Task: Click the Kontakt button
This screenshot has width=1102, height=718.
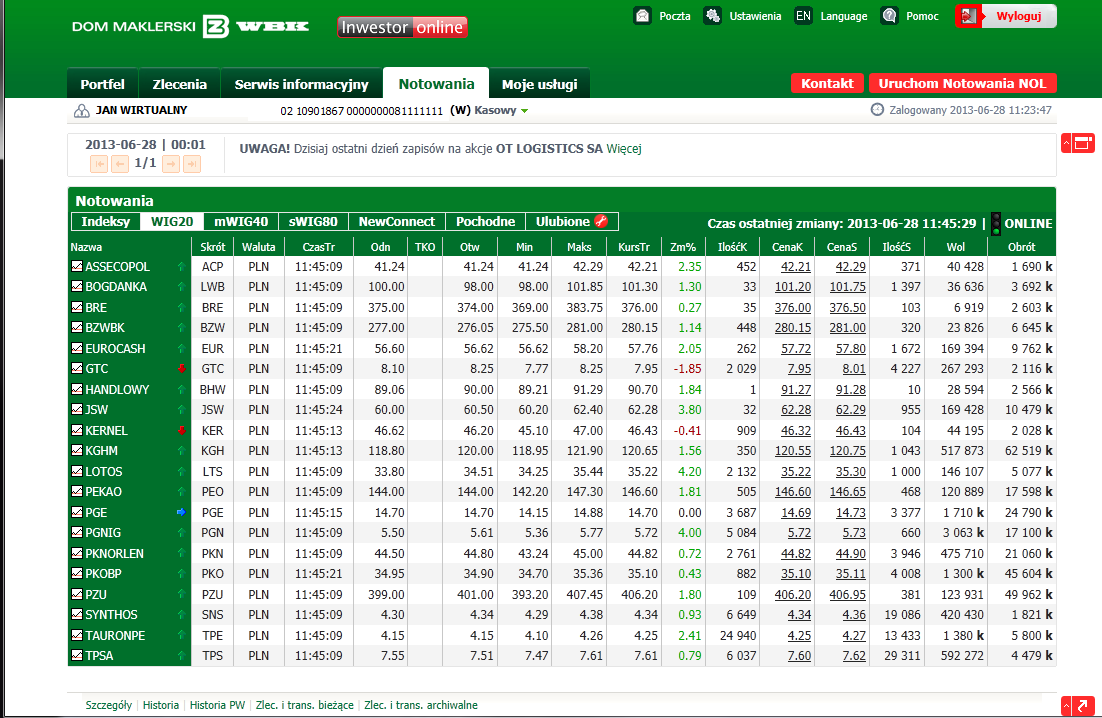Action: pos(827,83)
